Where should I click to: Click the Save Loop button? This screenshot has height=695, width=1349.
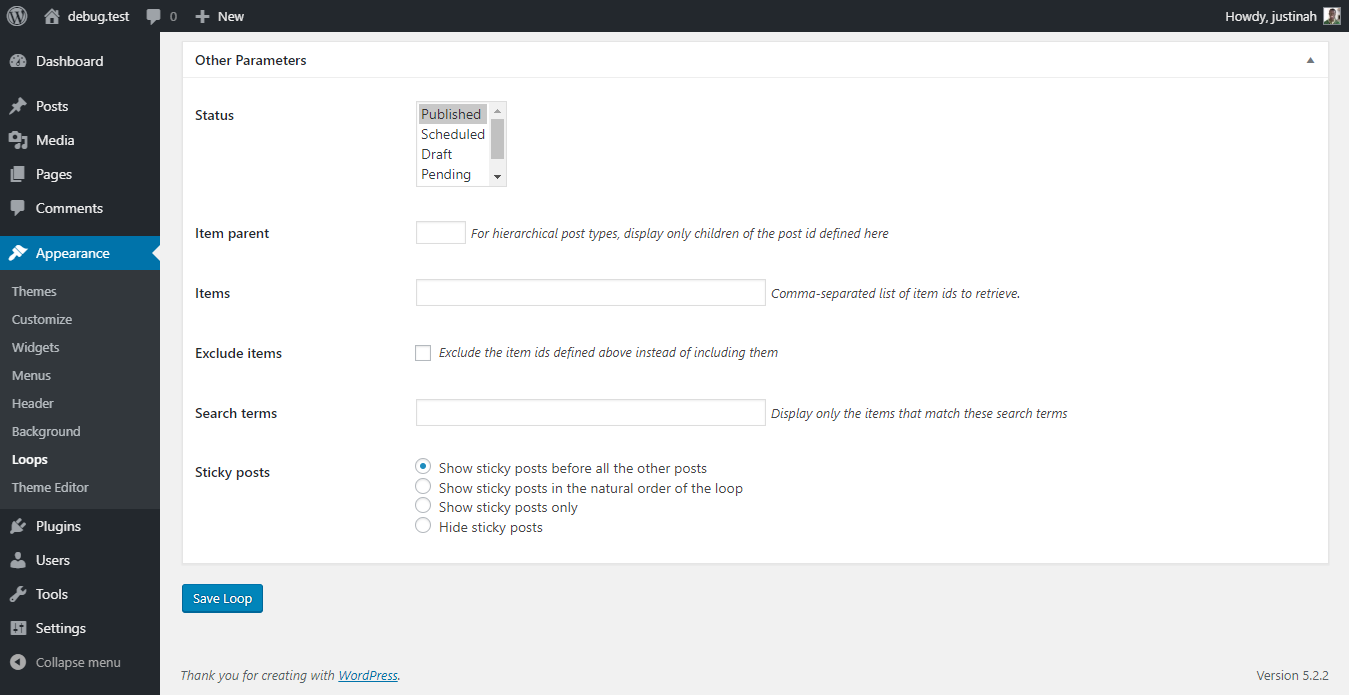[222, 598]
